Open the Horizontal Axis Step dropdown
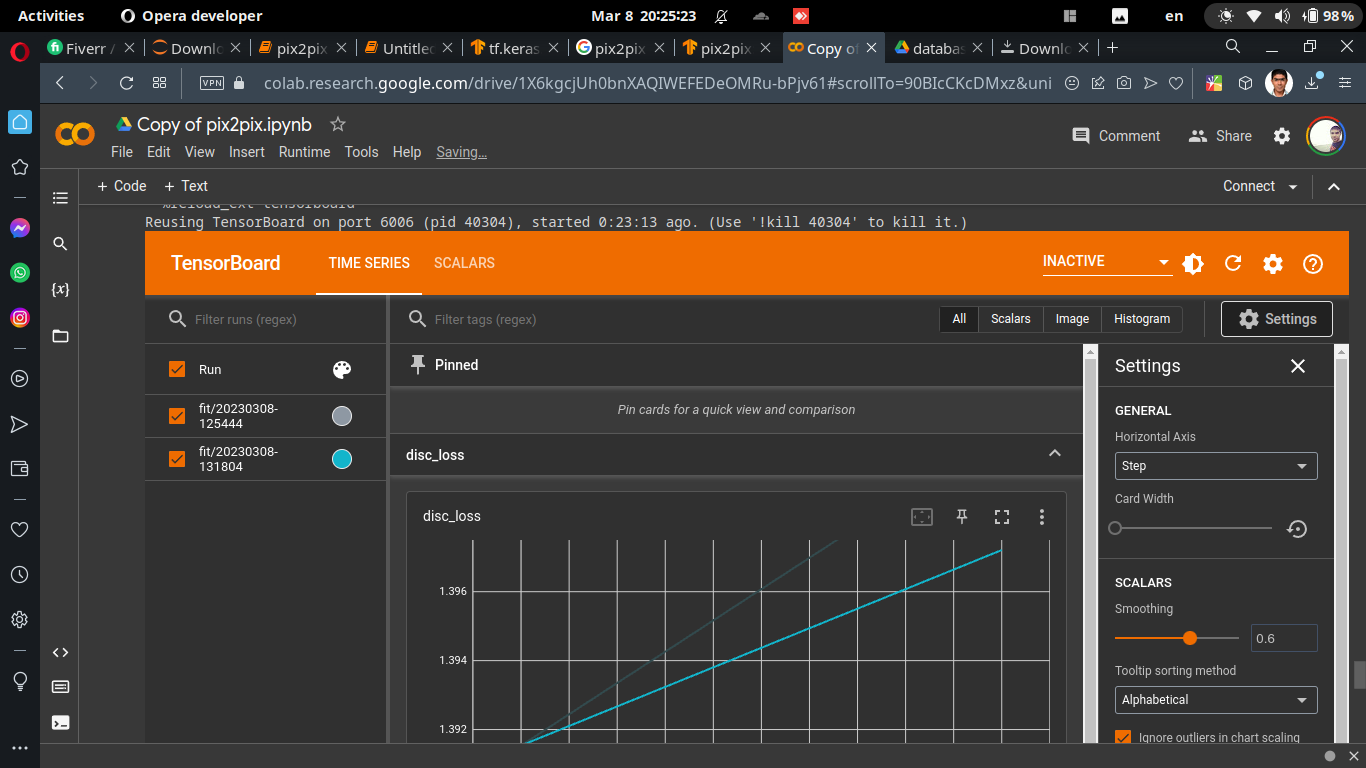 1215,465
